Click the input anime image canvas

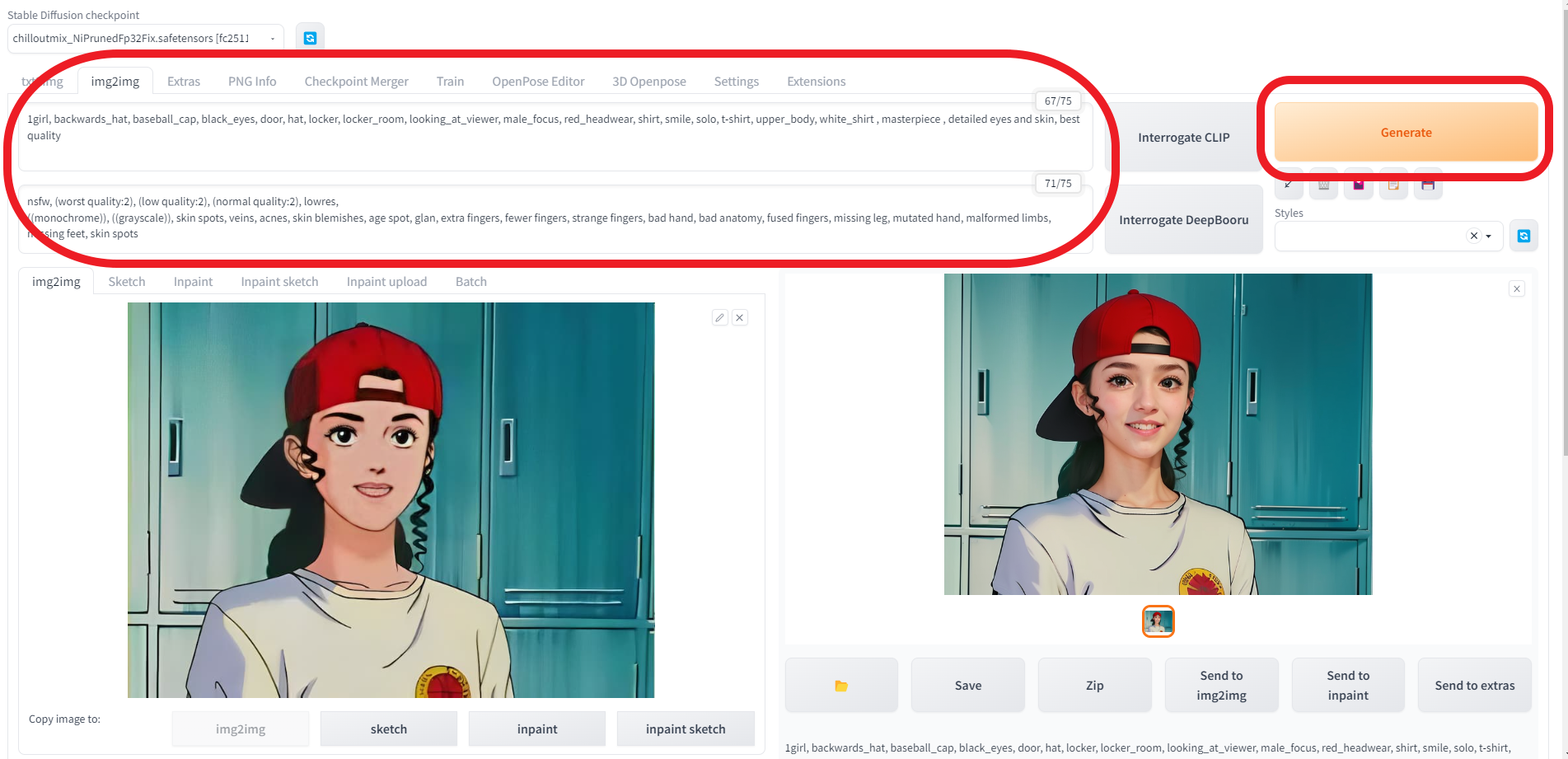[x=391, y=500]
